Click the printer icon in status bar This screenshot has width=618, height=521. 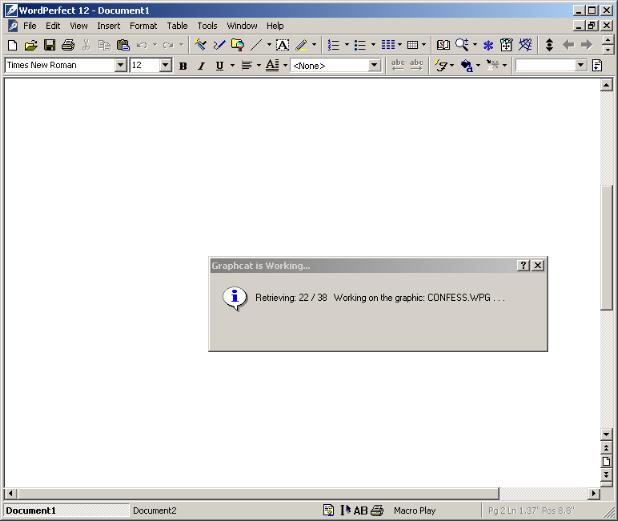(377, 511)
